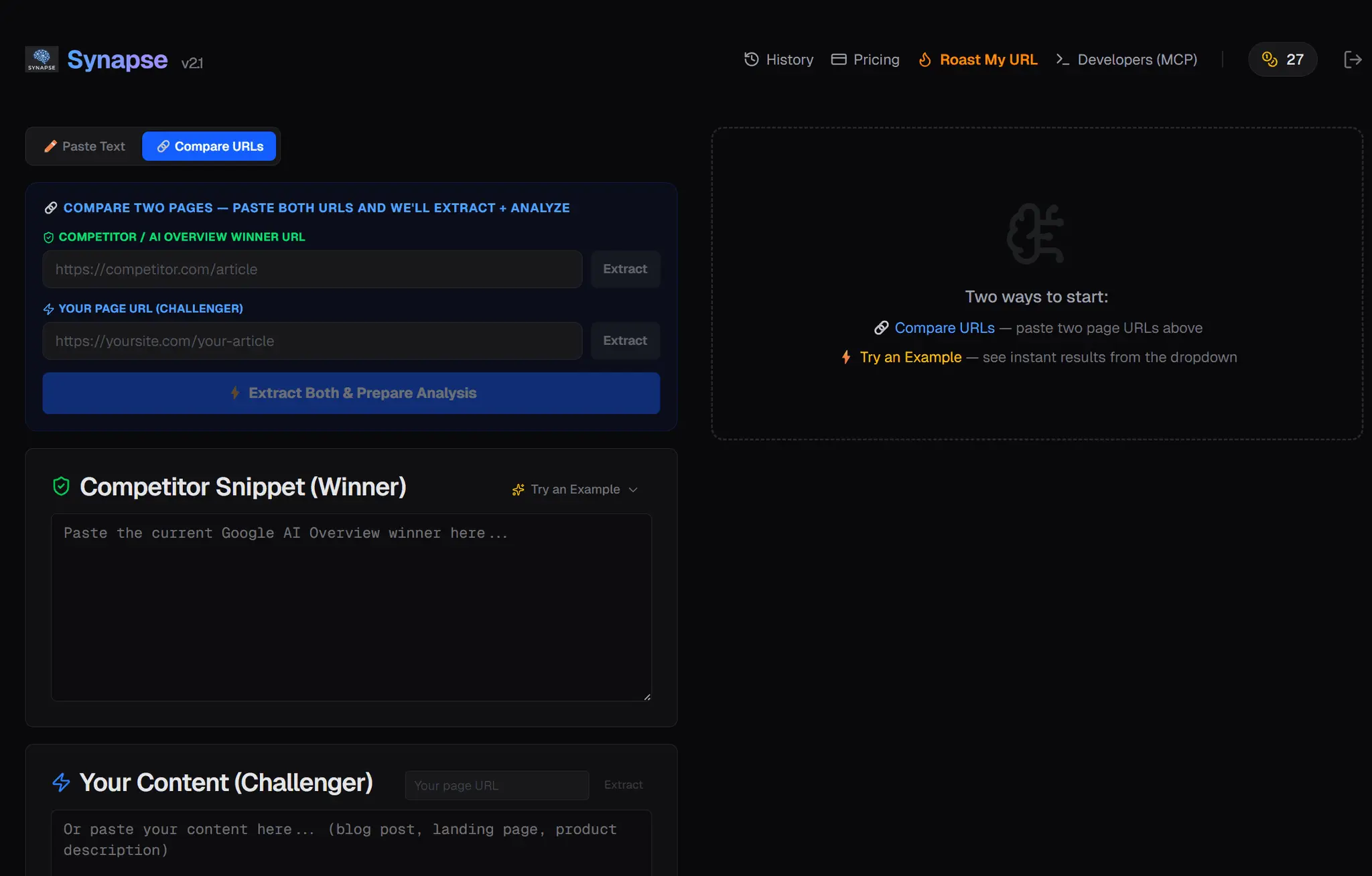Open the Try an Example dropdown

[575, 490]
